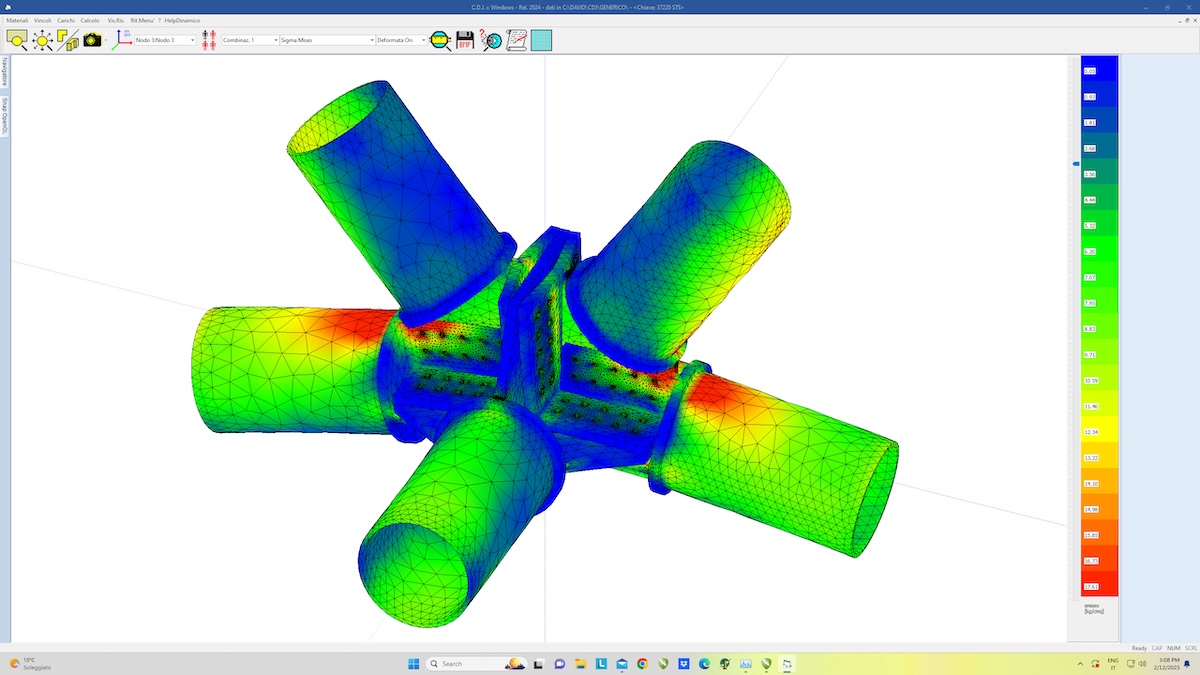Open the ? help menu

159,20
